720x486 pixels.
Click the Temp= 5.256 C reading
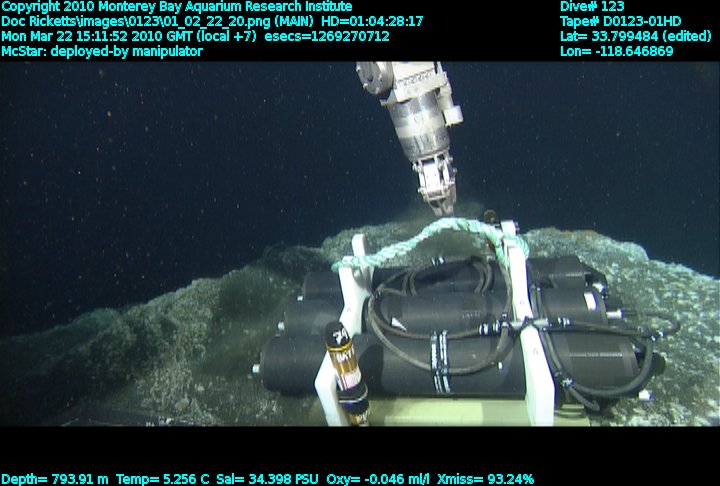click(163, 479)
